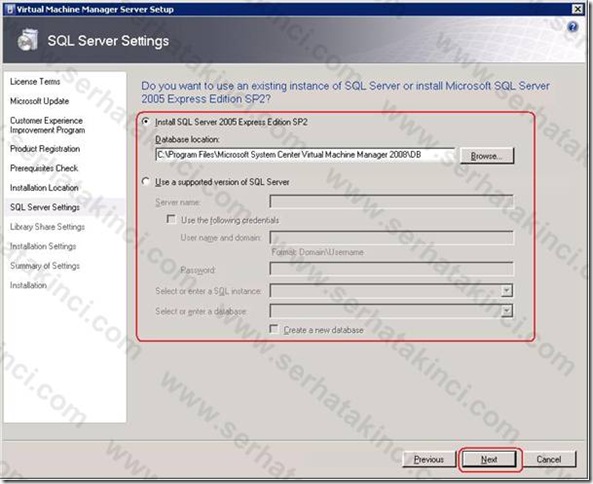Image resolution: width=593 pixels, height=484 pixels.
Task: Click the Password input field
Action: pos(391,269)
